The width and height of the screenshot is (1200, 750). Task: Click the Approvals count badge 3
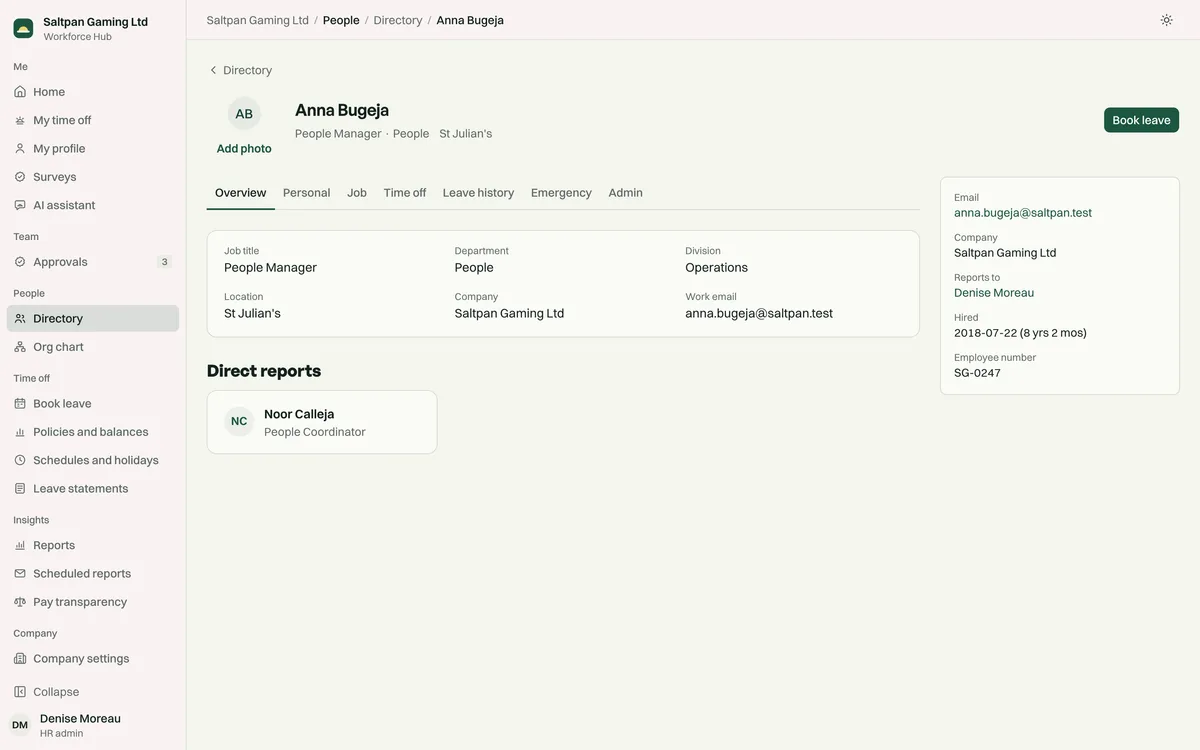coord(165,262)
